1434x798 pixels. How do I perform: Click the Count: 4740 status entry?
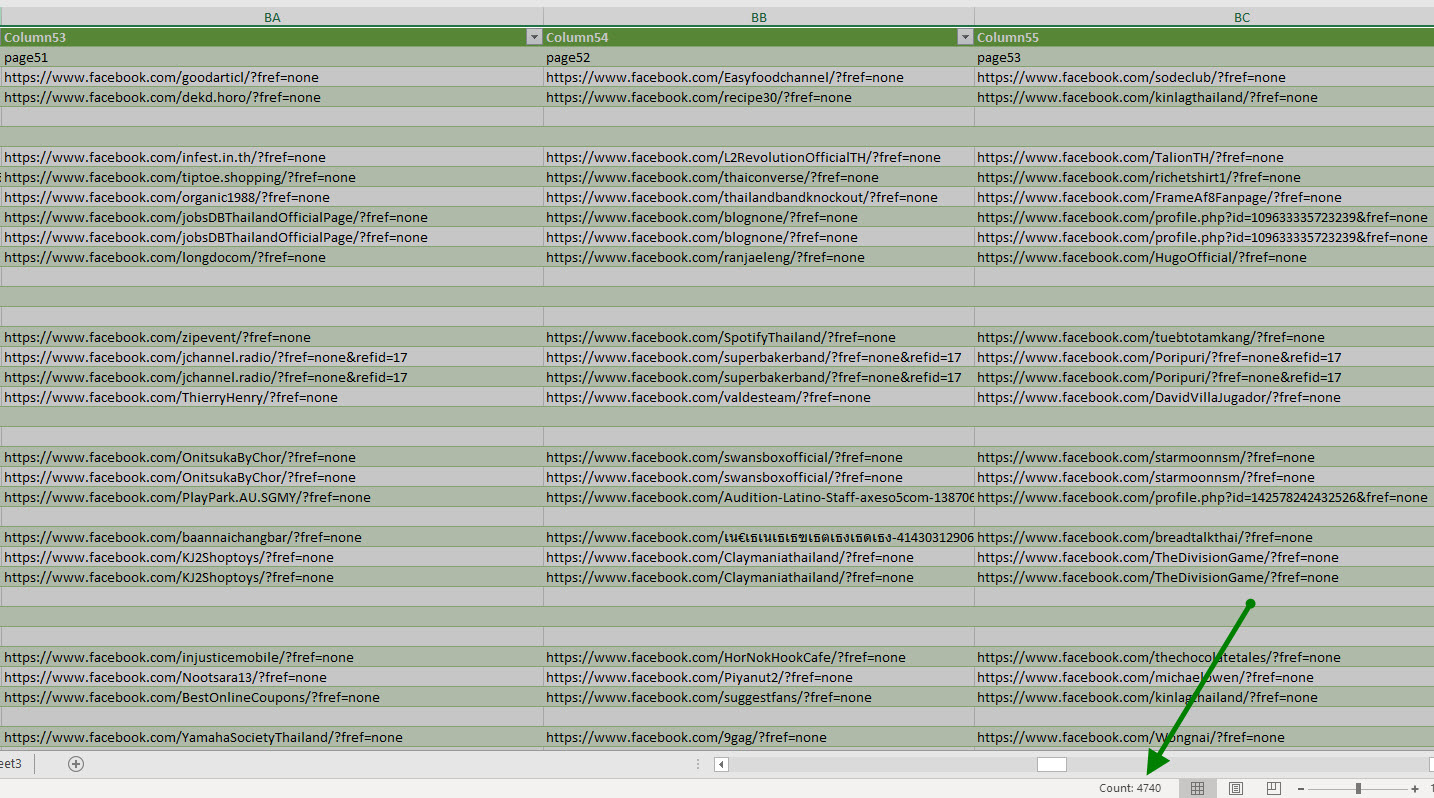1130,788
